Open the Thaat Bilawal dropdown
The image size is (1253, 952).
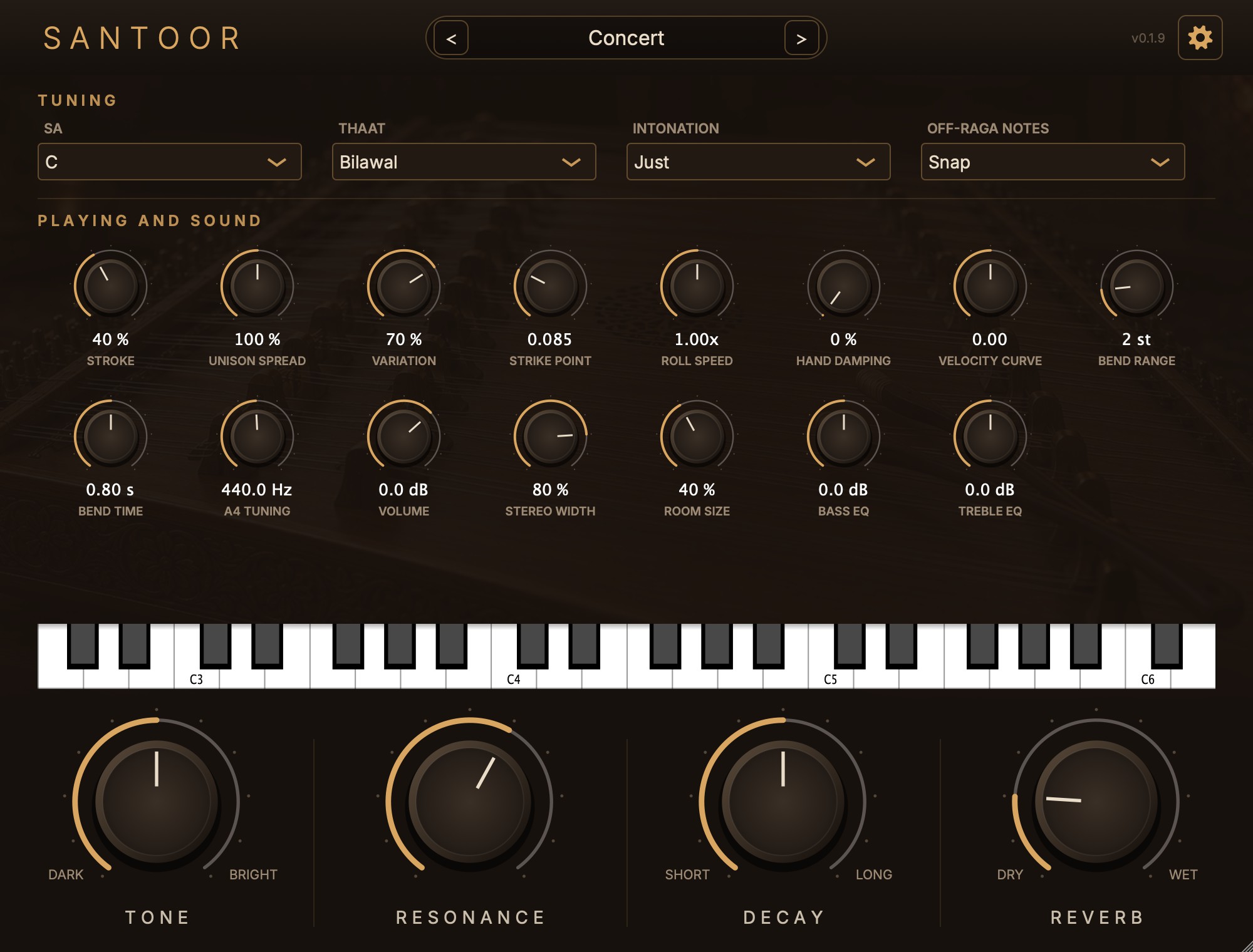(464, 162)
